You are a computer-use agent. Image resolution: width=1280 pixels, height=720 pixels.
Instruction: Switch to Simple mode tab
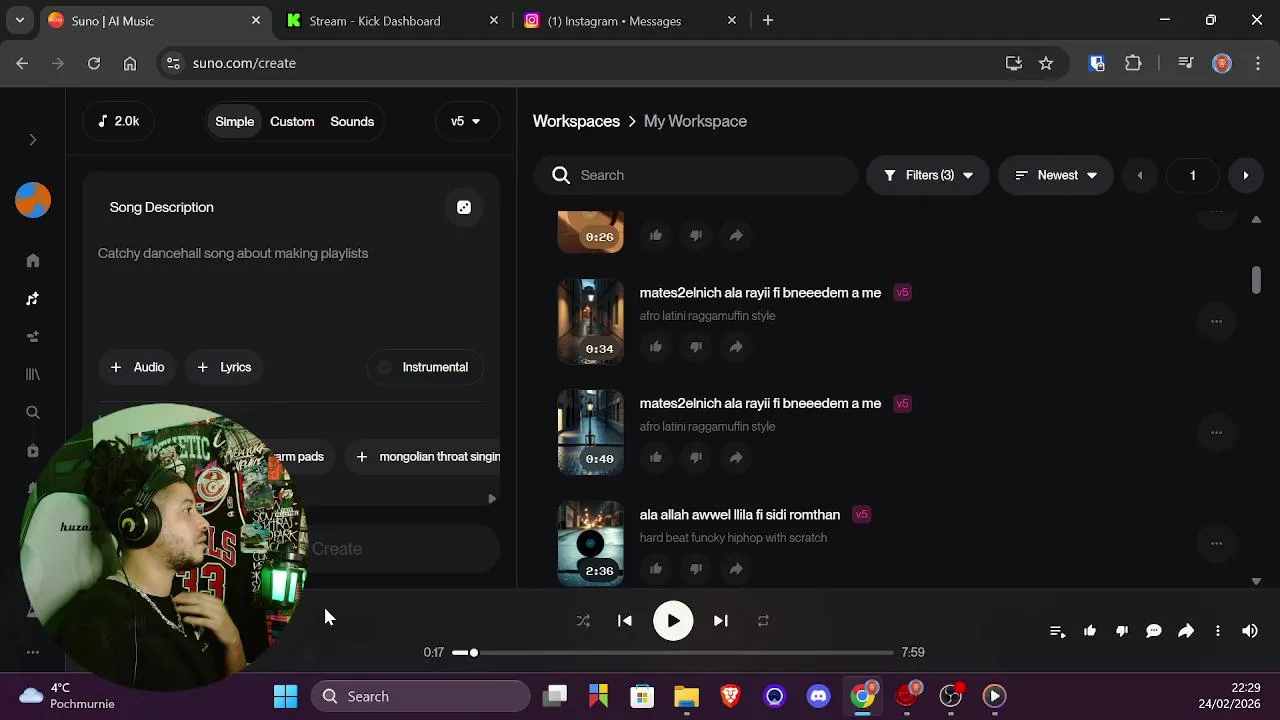(x=235, y=121)
